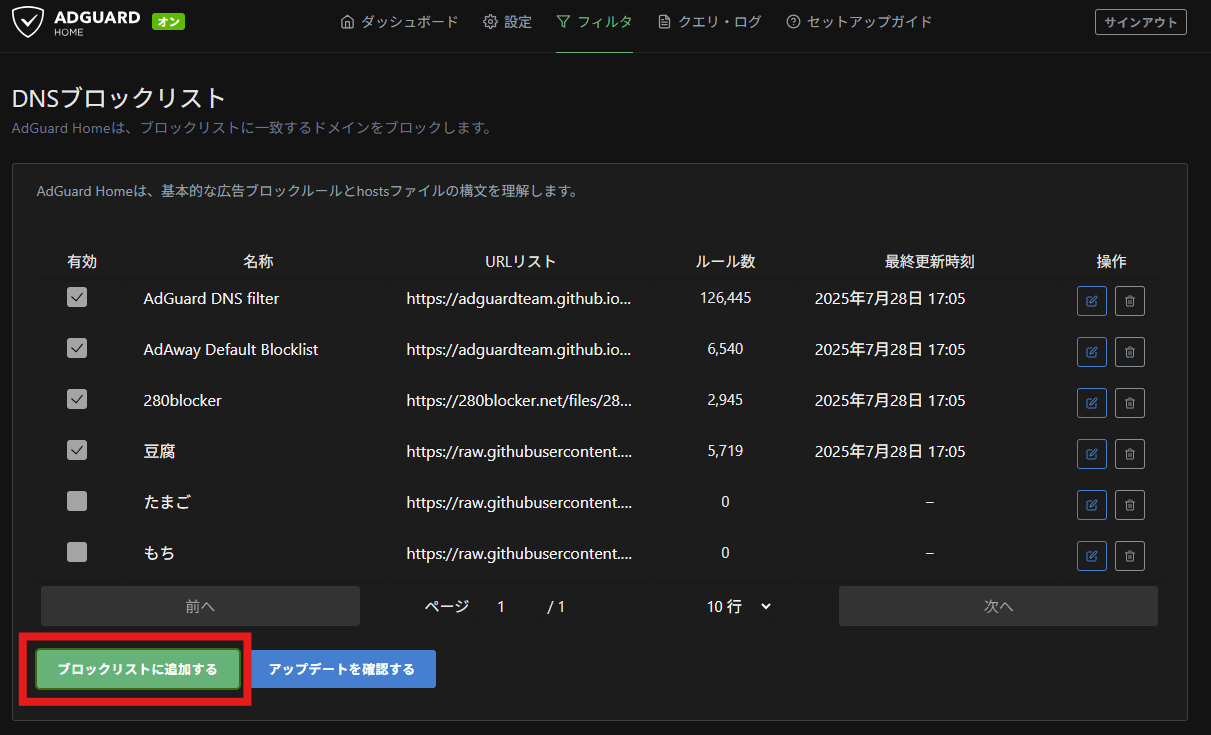Uncheck the AdAway Default Blocklist
The image size is (1211, 735).
pyautogui.click(x=77, y=348)
